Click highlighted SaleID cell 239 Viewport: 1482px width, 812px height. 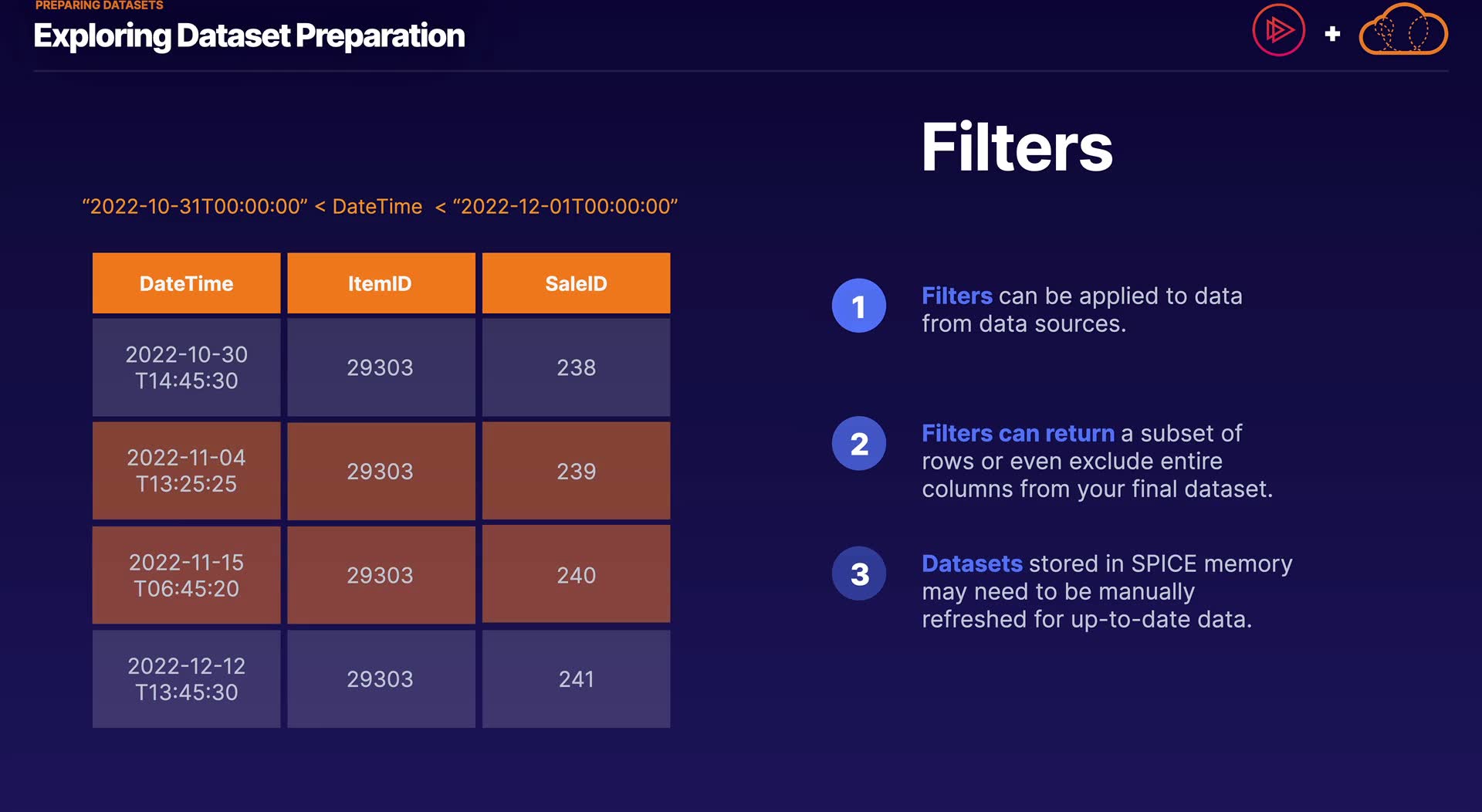(576, 471)
